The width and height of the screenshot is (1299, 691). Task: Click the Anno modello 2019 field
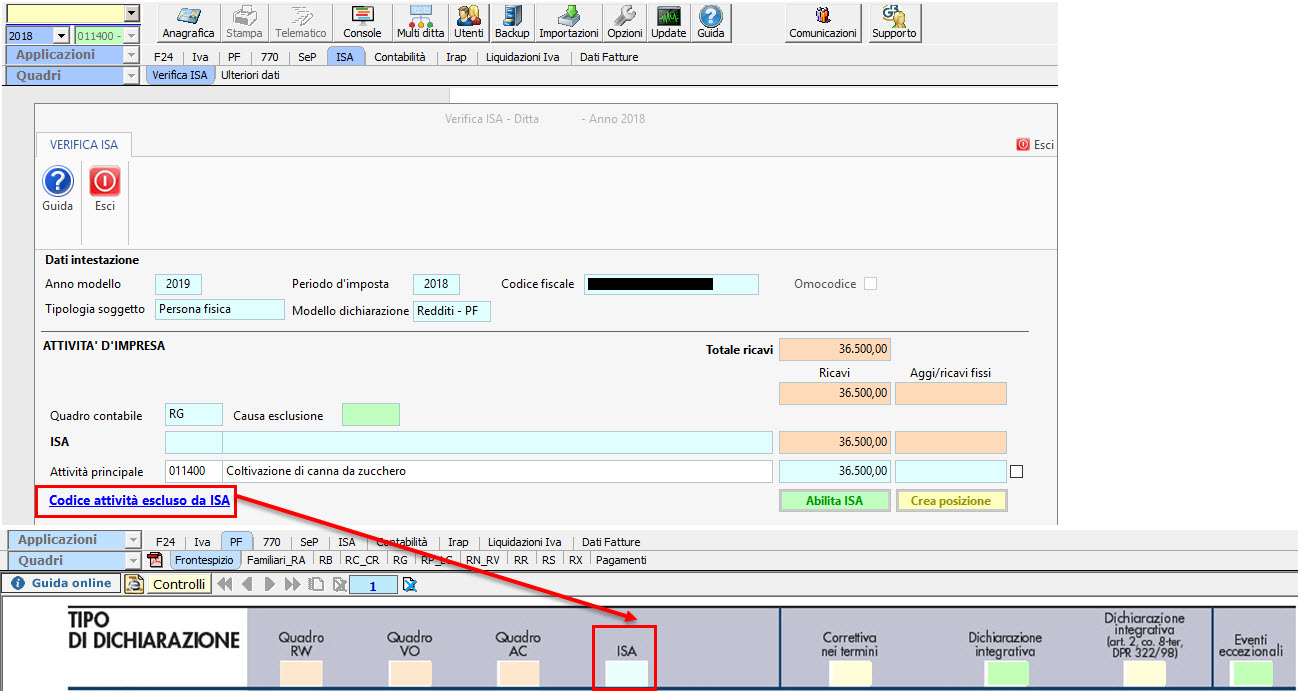(x=179, y=284)
